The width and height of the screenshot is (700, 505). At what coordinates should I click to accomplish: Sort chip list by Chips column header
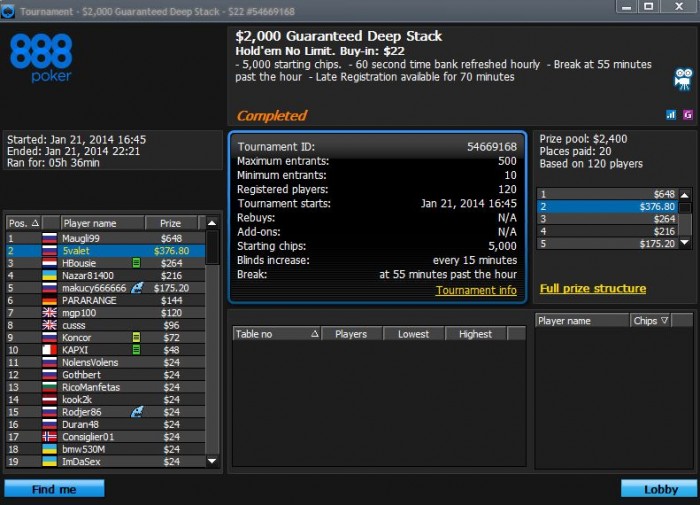[x=650, y=321]
